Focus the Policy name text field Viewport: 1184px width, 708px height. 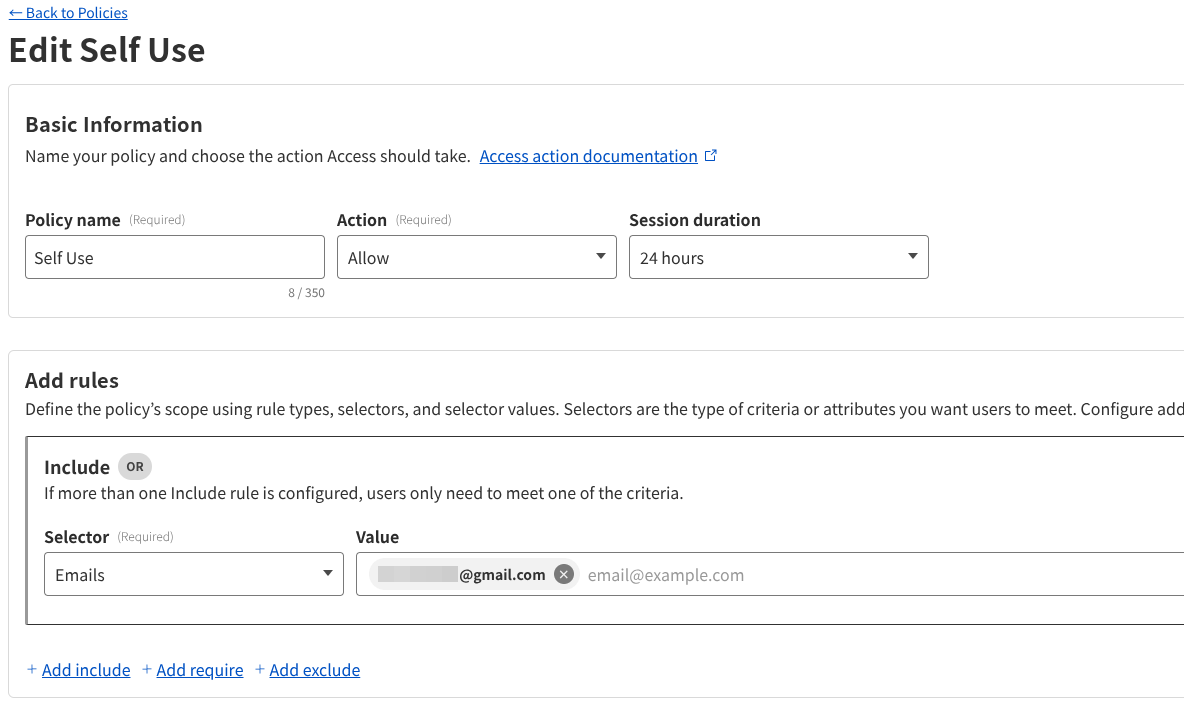pos(175,257)
